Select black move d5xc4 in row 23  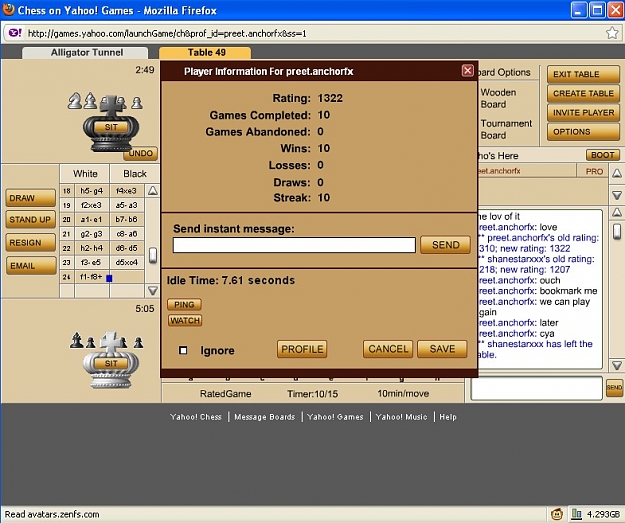click(x=127, y=262)
